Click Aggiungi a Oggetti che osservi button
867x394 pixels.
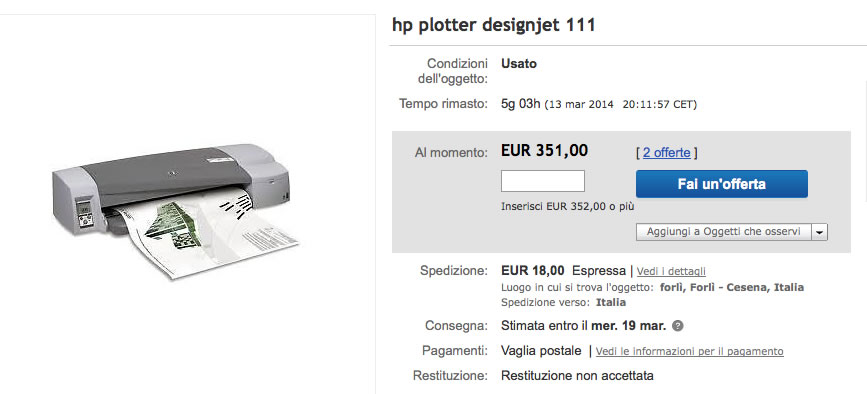724,232
